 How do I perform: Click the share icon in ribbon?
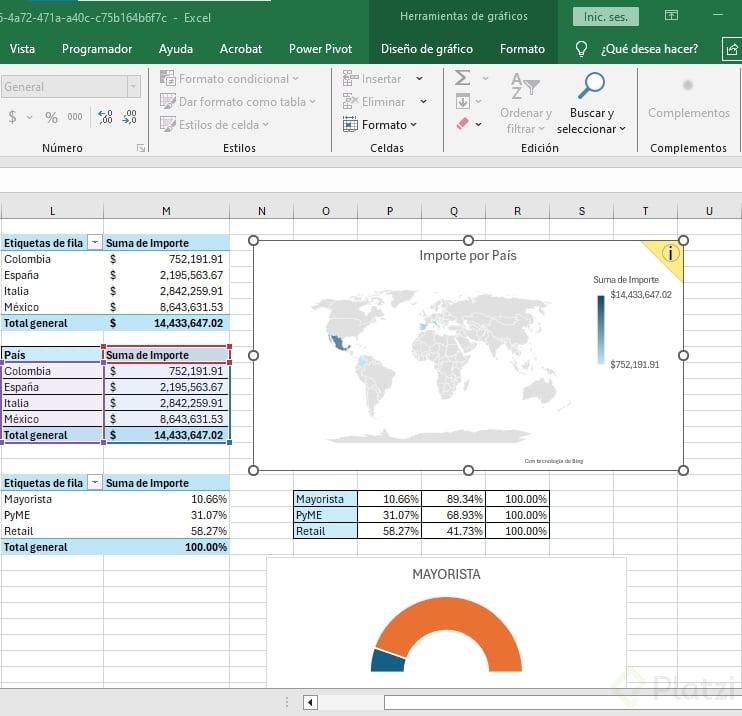[731, 49]
